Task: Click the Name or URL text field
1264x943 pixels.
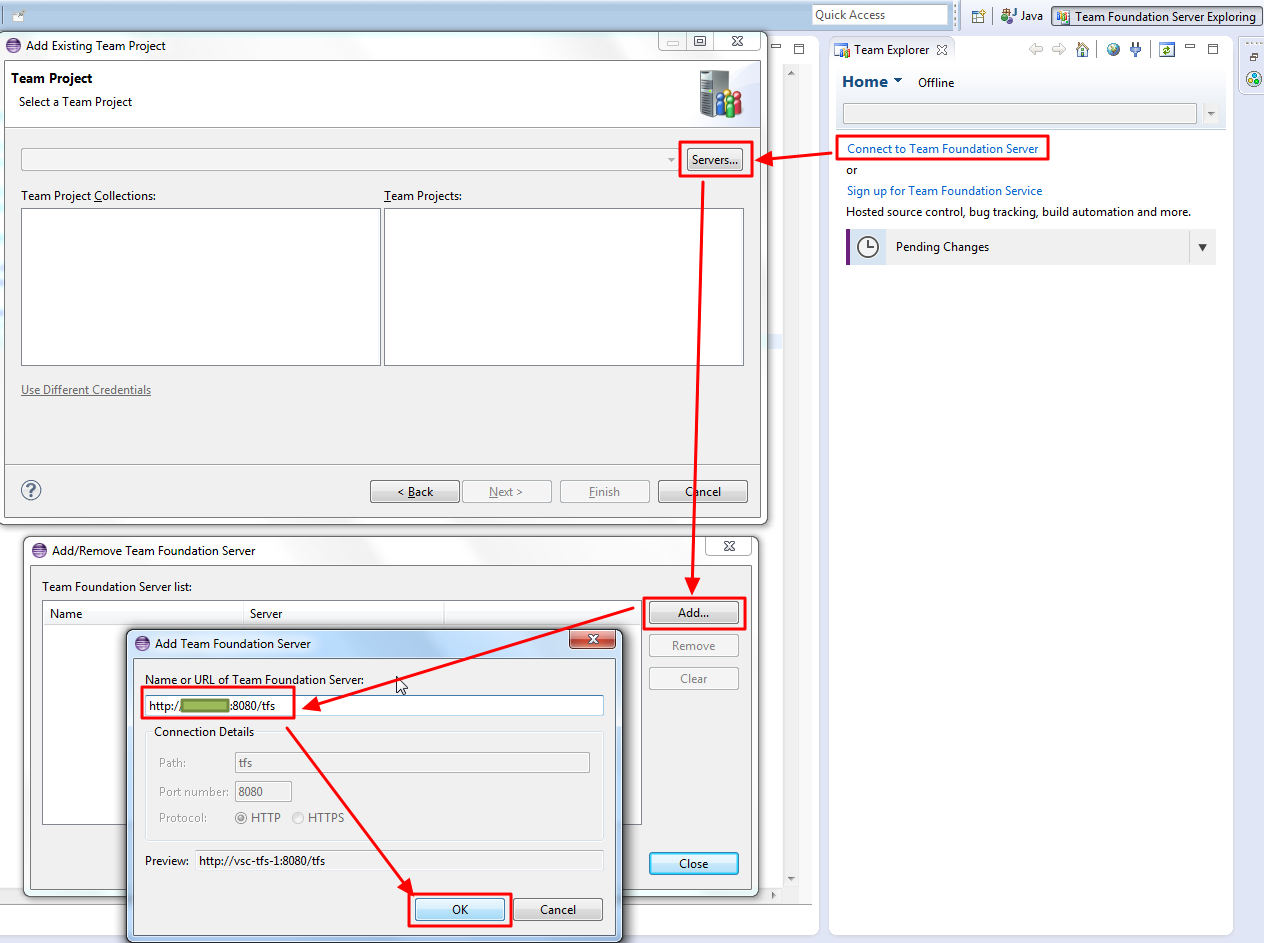Action: point(374,706)
